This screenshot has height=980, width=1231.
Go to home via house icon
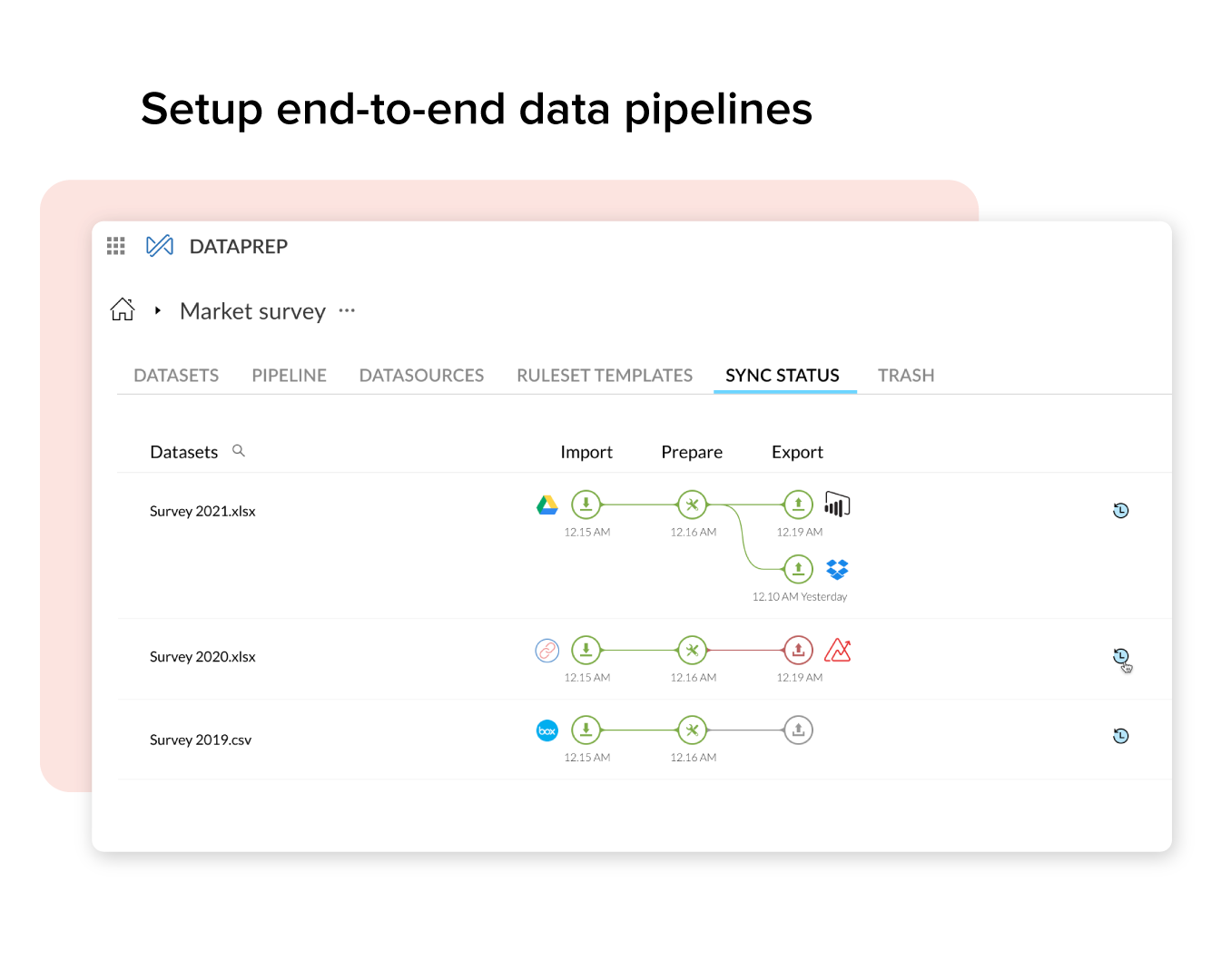click(123, 309)
